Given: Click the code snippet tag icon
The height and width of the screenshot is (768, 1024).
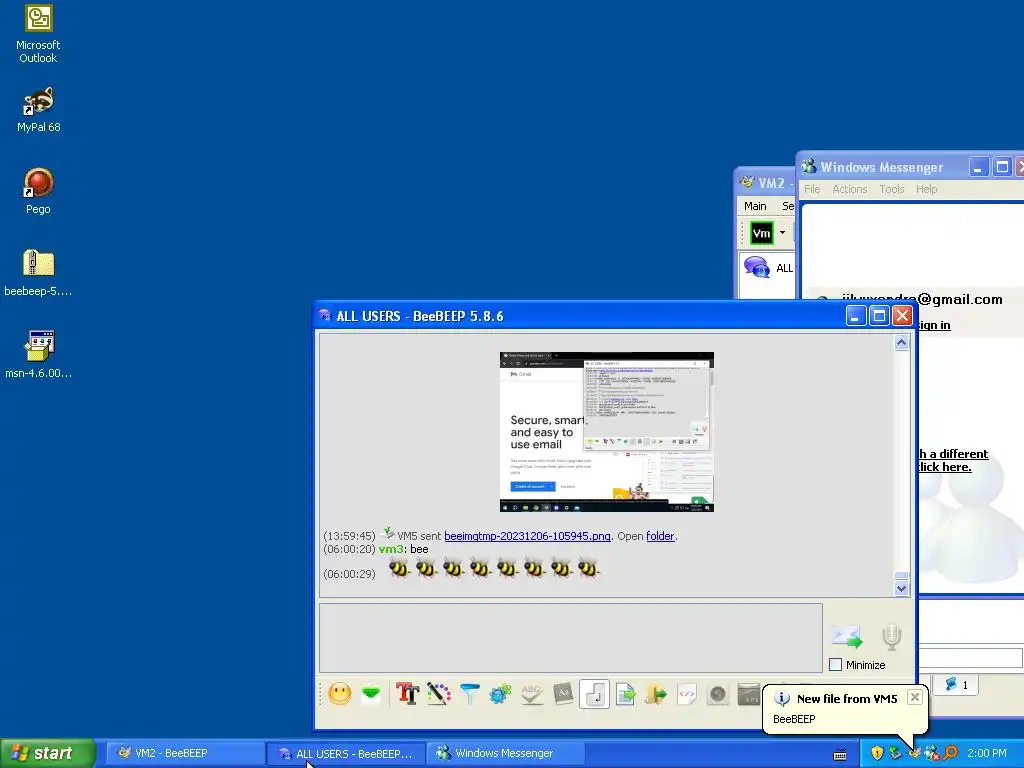Looking at the screenshot, I should 687,694.
